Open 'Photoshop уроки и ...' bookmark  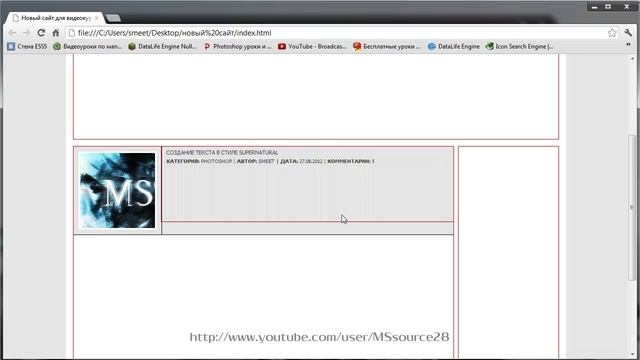(x=237, y=47)
